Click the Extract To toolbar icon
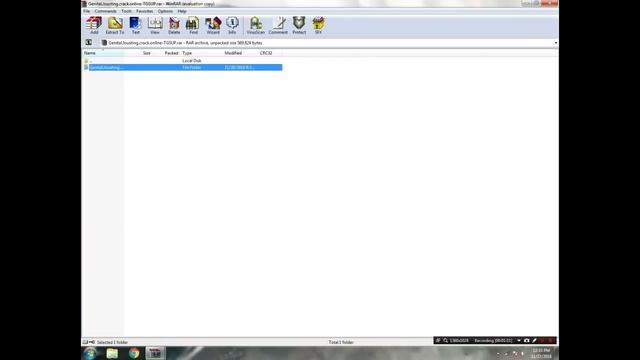640x360 pixels. click(115, 26)
